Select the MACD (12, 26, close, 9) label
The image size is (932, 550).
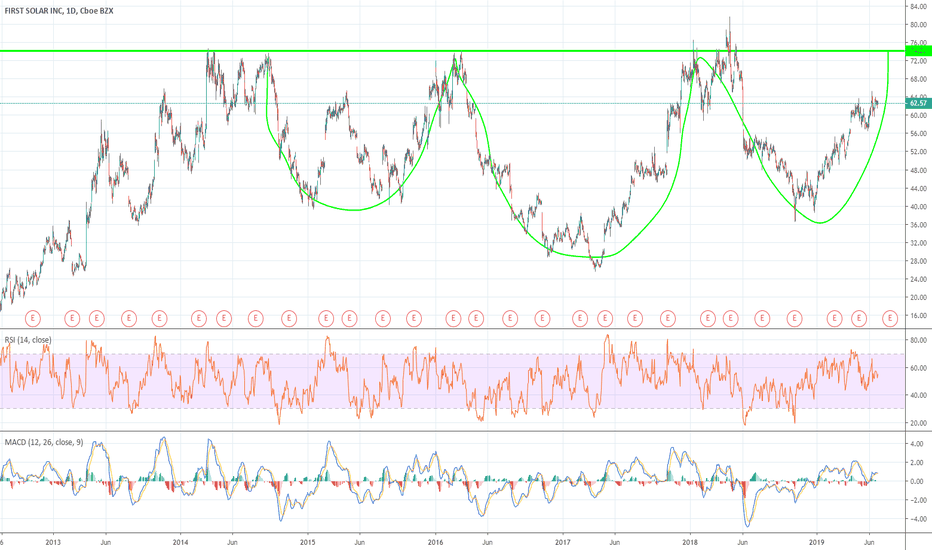(x=44, y=442)
